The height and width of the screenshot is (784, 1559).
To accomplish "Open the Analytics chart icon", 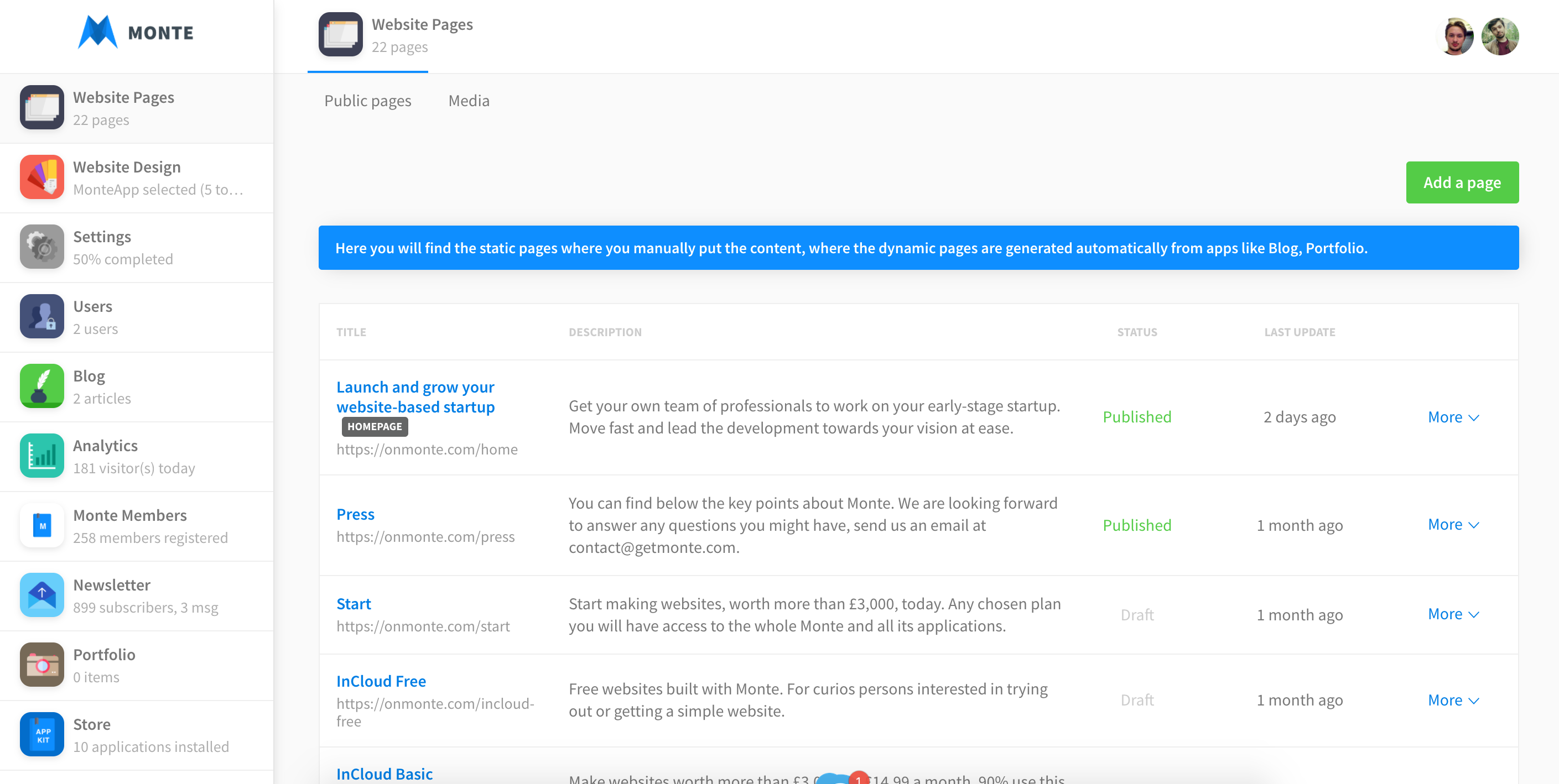I will 41,455.
